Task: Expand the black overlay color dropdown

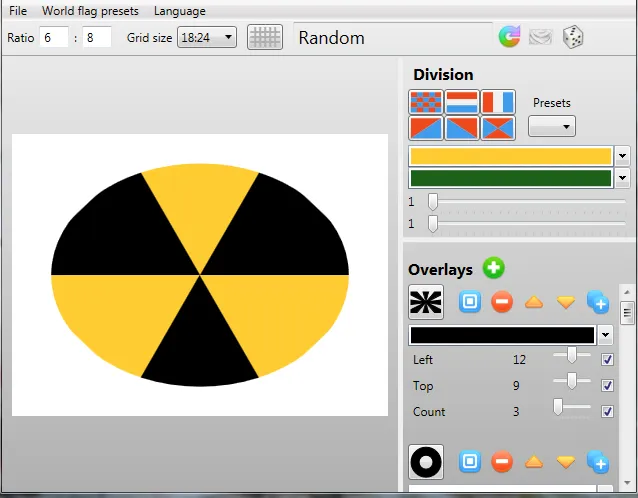Action: click(x=605, y=335)
